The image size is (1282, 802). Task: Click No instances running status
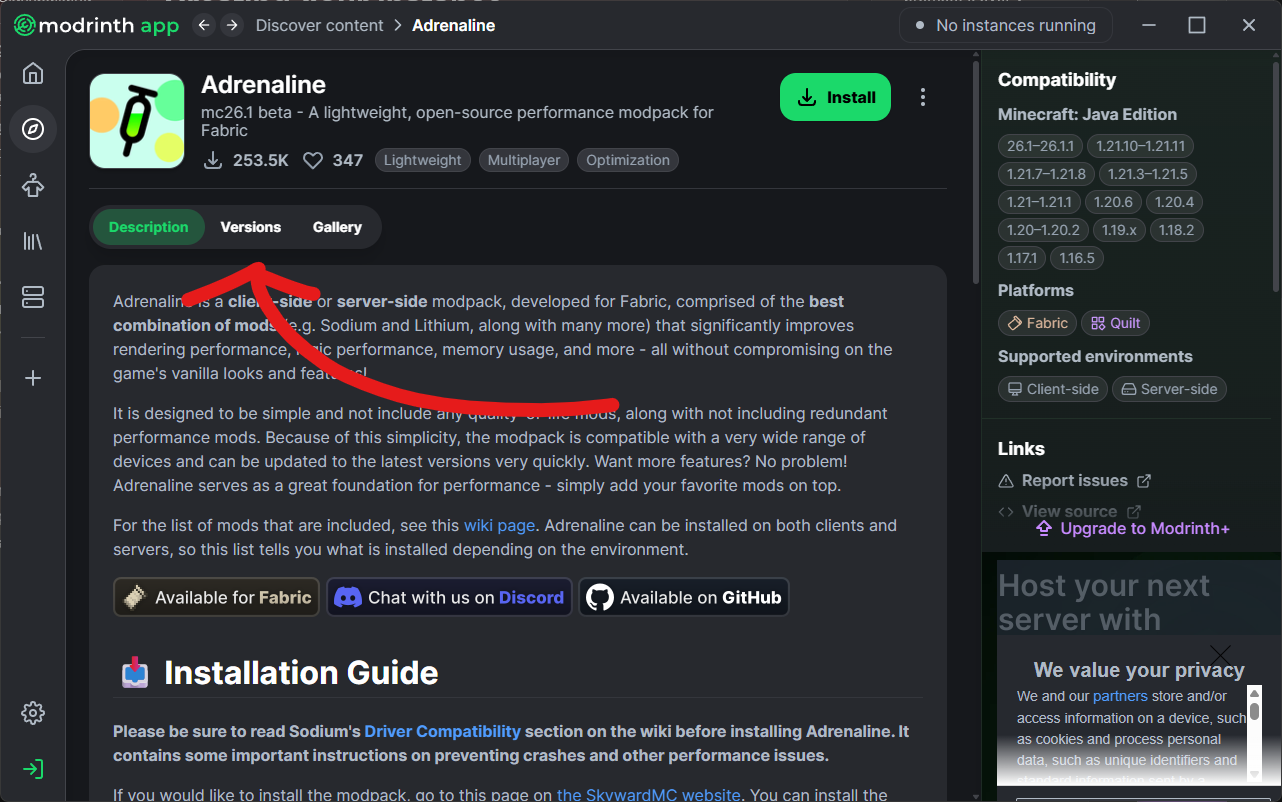(x=1005, y=26)
